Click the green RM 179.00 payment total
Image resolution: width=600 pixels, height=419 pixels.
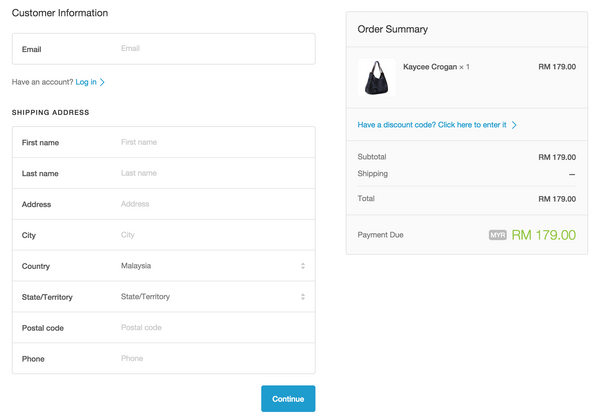(x=544, y=235)
